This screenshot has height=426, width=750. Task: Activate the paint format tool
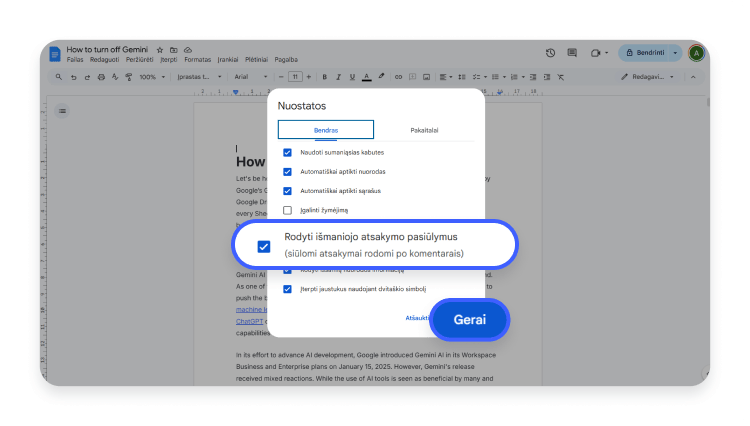pyautogui.click(x=129, y=77)
